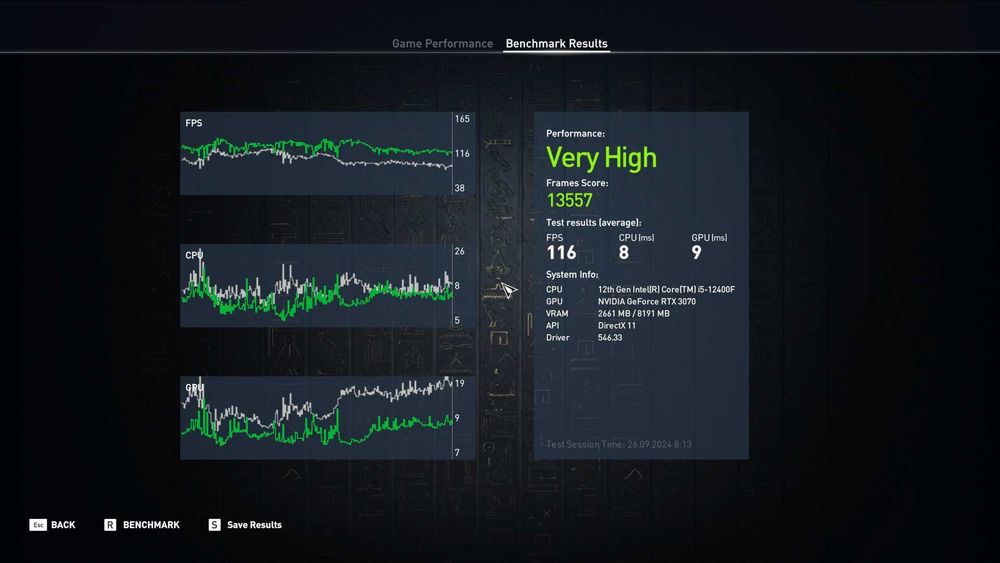Image resolution: width=1000 pixels, height=563 pixels.
Task: Click the Driver version 546.33
Action: (x=610, y=338)
